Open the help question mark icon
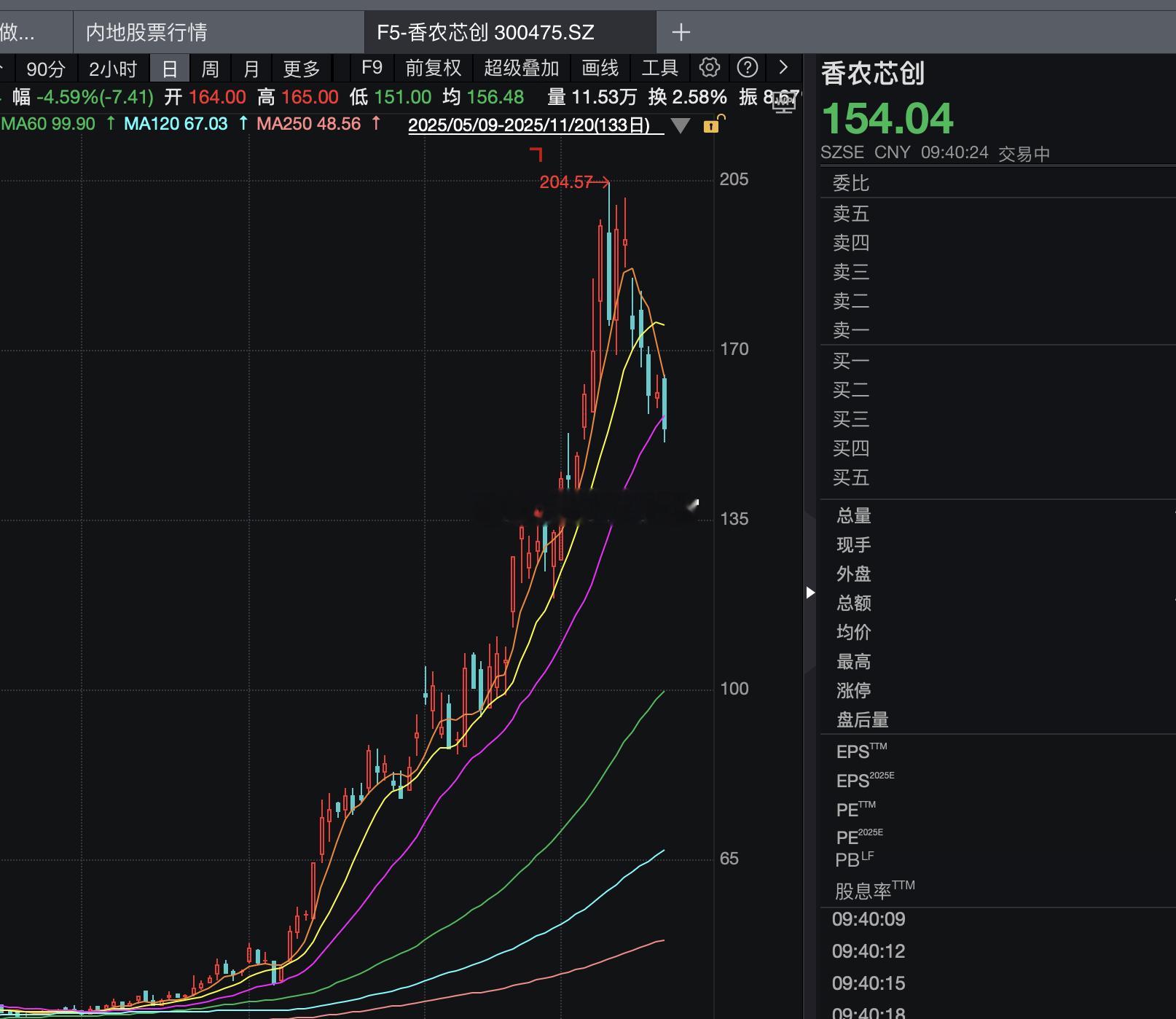This screenshot has height=1019, width=1176. click(x=748, y=68)
